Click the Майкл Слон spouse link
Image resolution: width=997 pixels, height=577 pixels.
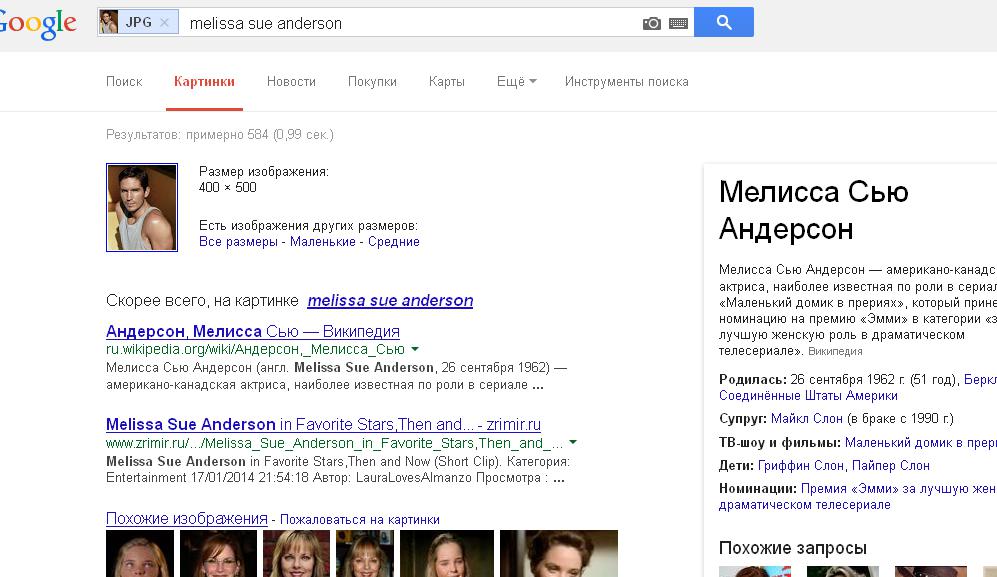(806, 419)
